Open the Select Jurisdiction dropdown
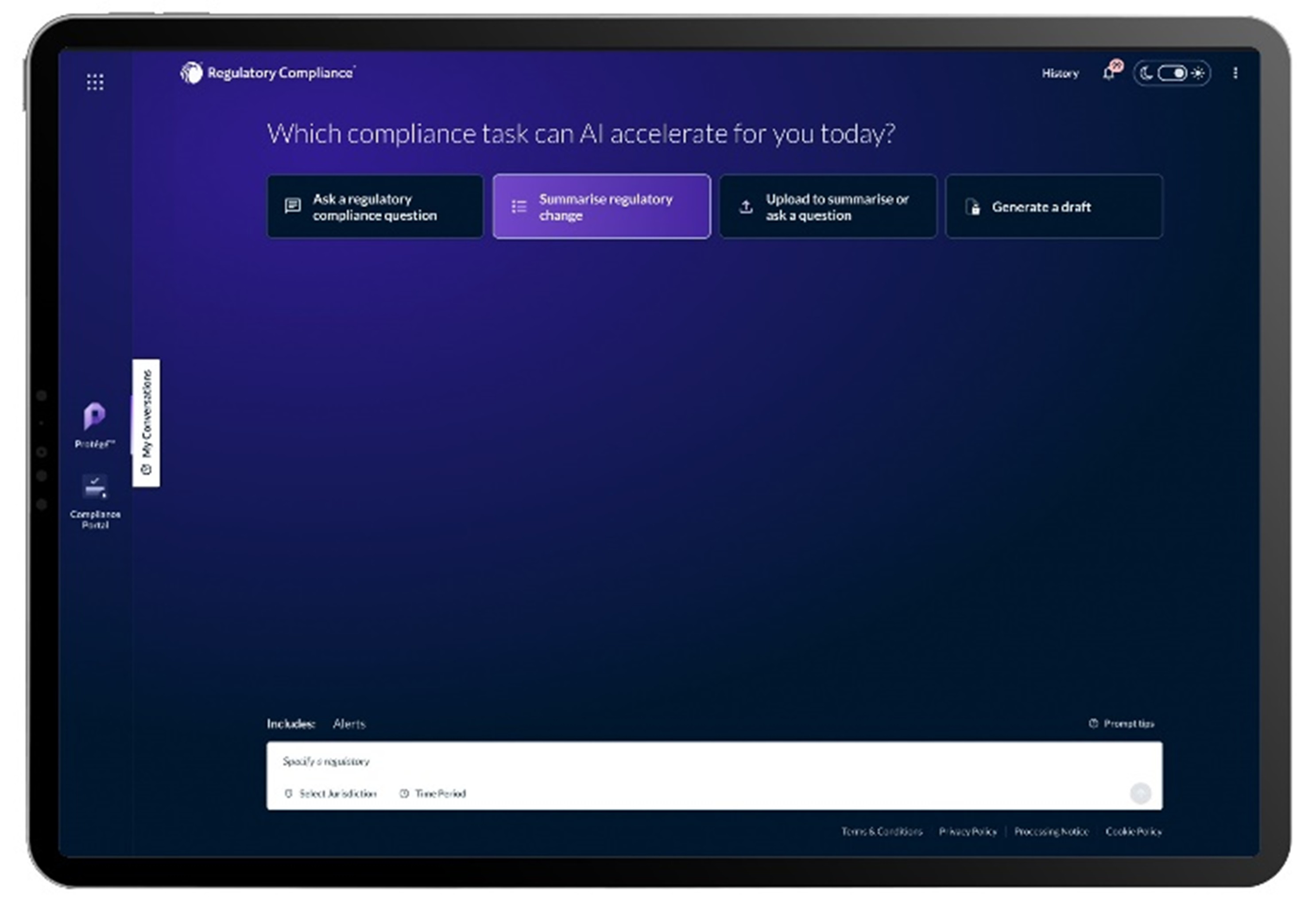 click(x=331, y=793)
